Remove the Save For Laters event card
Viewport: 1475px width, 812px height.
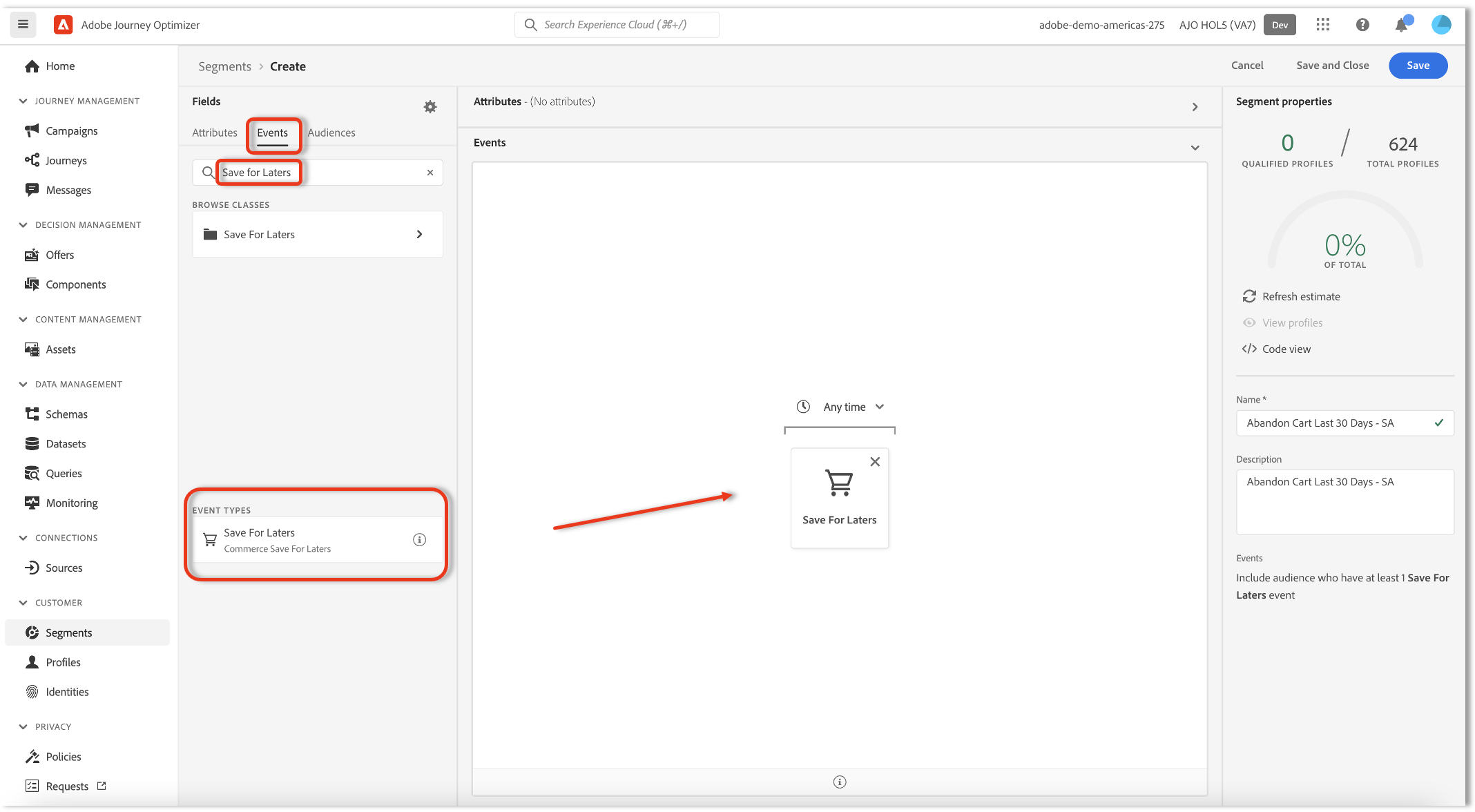click(x=875, y=462)
